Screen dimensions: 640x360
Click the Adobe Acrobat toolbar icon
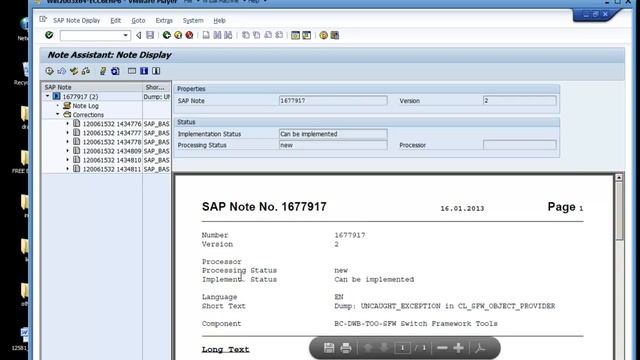coord(480,348)
